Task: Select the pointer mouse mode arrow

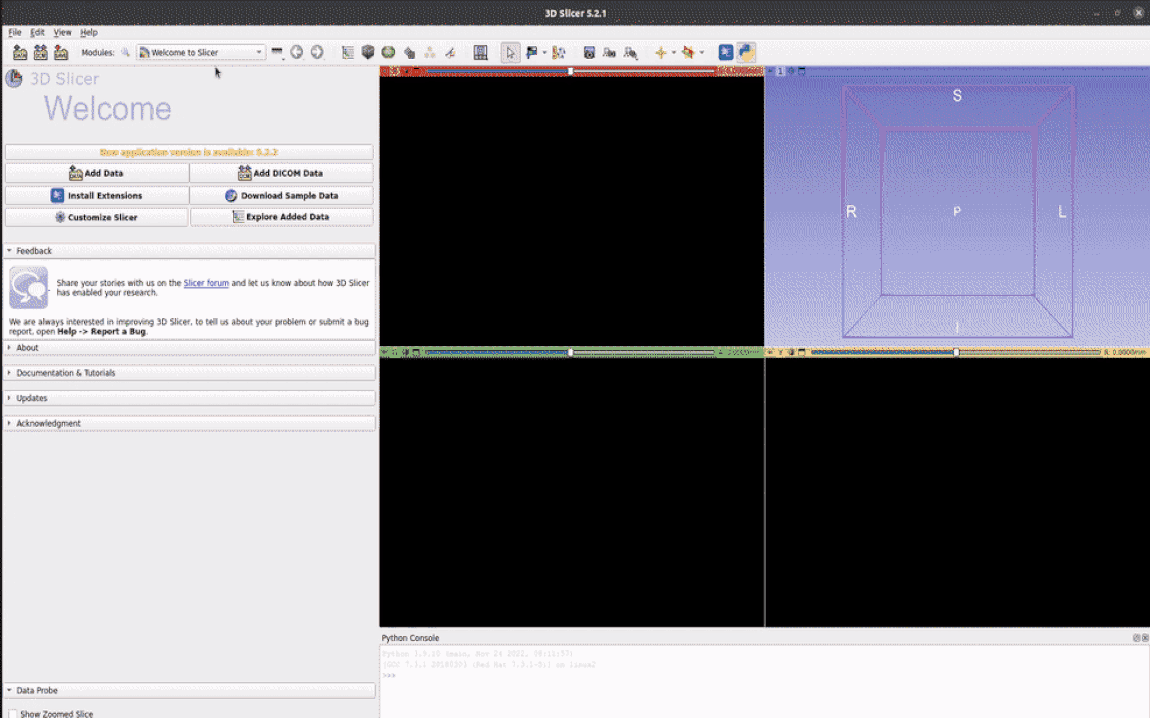Action: coord(510,52)
